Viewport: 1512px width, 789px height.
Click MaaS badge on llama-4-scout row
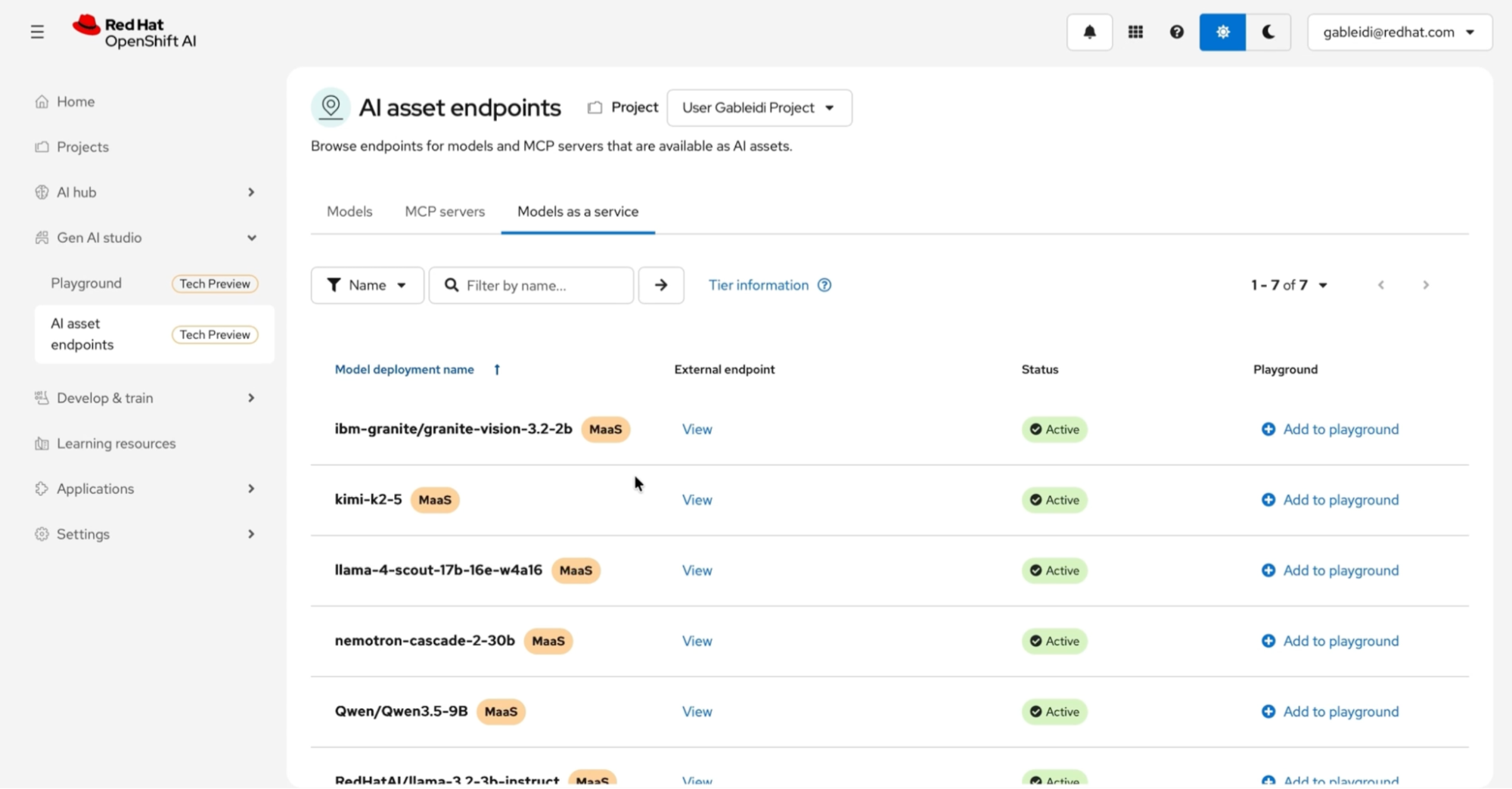(x=576, y=570)
